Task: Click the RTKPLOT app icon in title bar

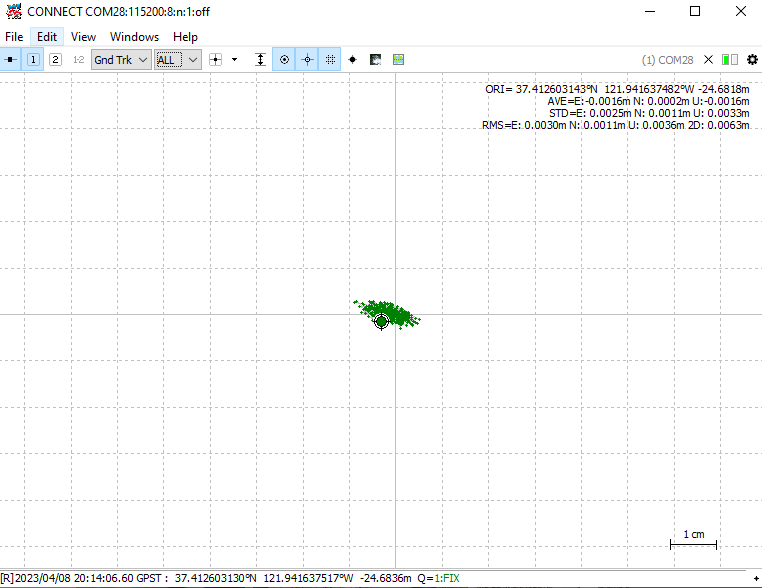Action: coord(14,11)
